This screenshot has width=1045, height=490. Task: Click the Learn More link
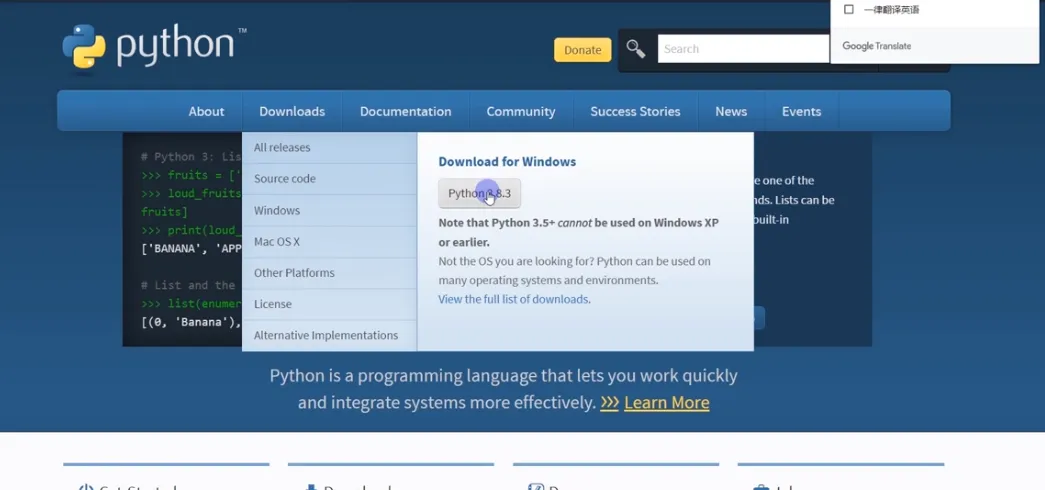tap(666, 403)
